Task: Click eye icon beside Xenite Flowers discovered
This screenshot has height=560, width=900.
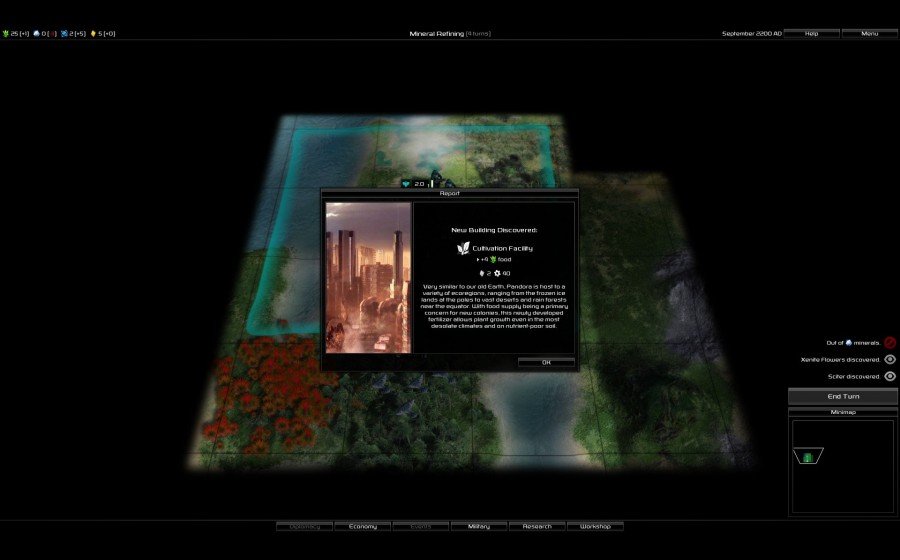Action: tap(890, 359)
